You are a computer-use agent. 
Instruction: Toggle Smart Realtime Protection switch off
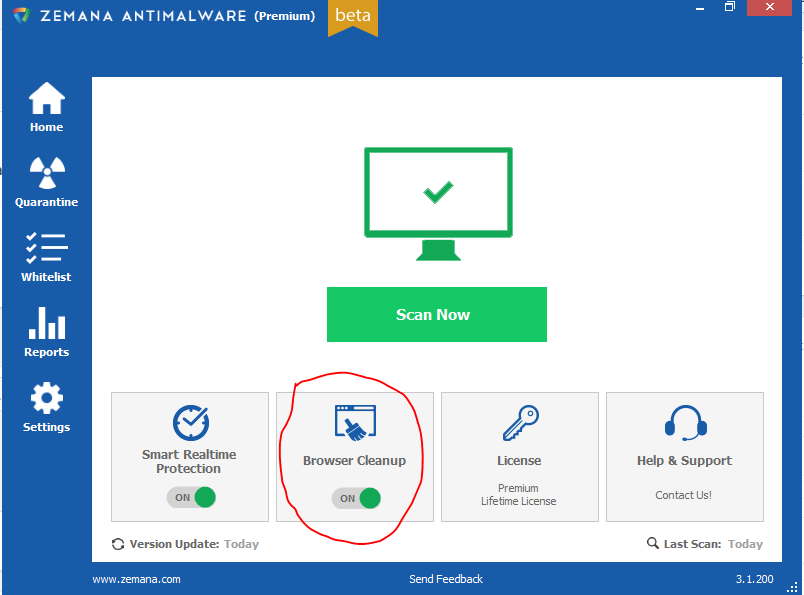point(191,498)
